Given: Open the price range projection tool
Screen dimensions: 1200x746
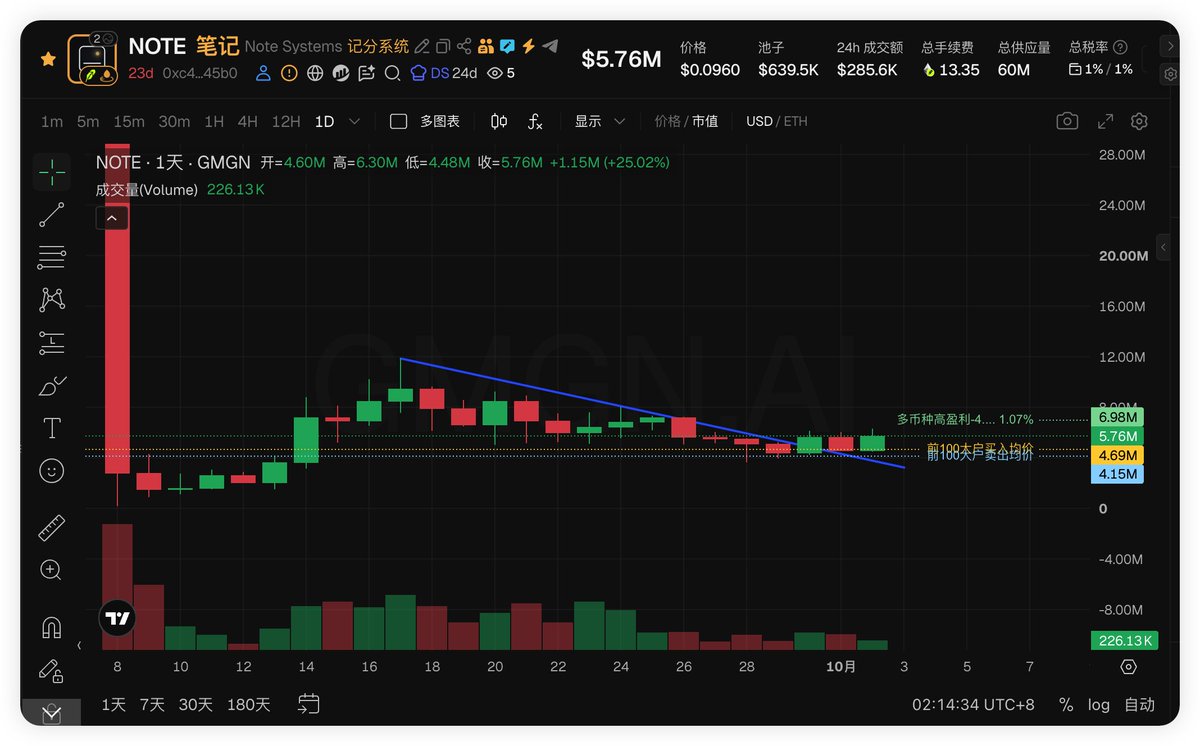Looking at the screenshot, I should pyautogui.click(x=52, y=342).
